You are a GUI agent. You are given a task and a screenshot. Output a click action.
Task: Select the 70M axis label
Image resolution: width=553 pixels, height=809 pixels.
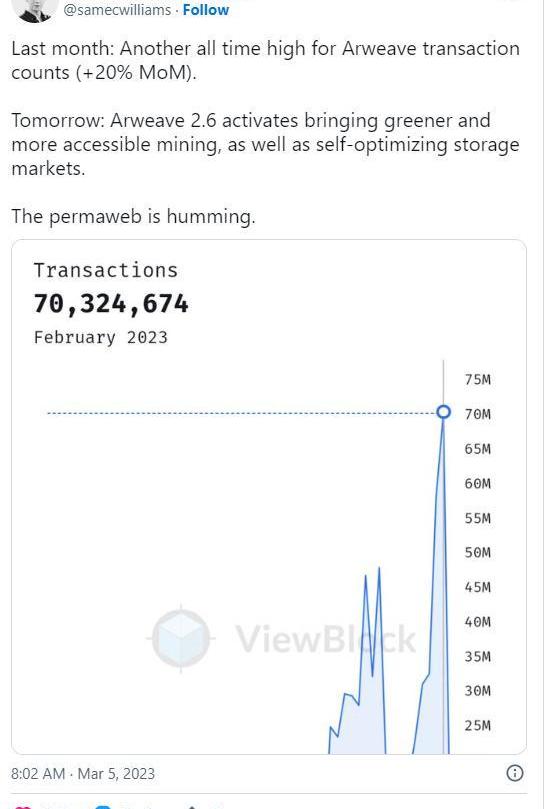[x=477, y=414]
